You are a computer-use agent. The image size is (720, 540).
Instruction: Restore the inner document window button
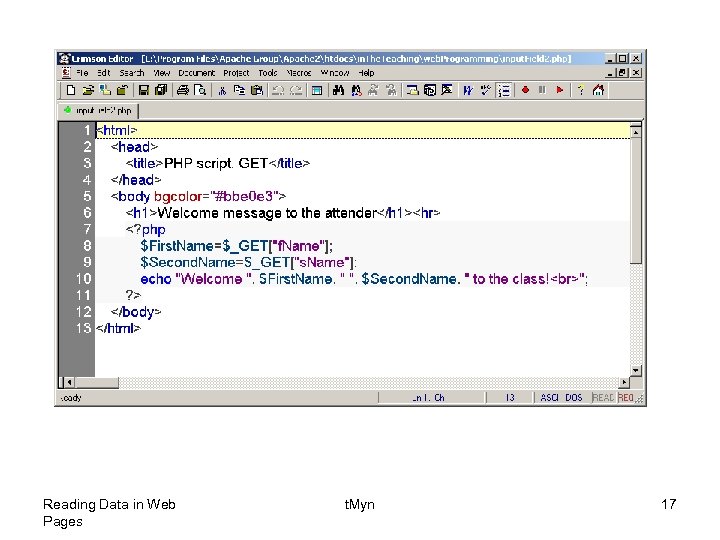623,73
